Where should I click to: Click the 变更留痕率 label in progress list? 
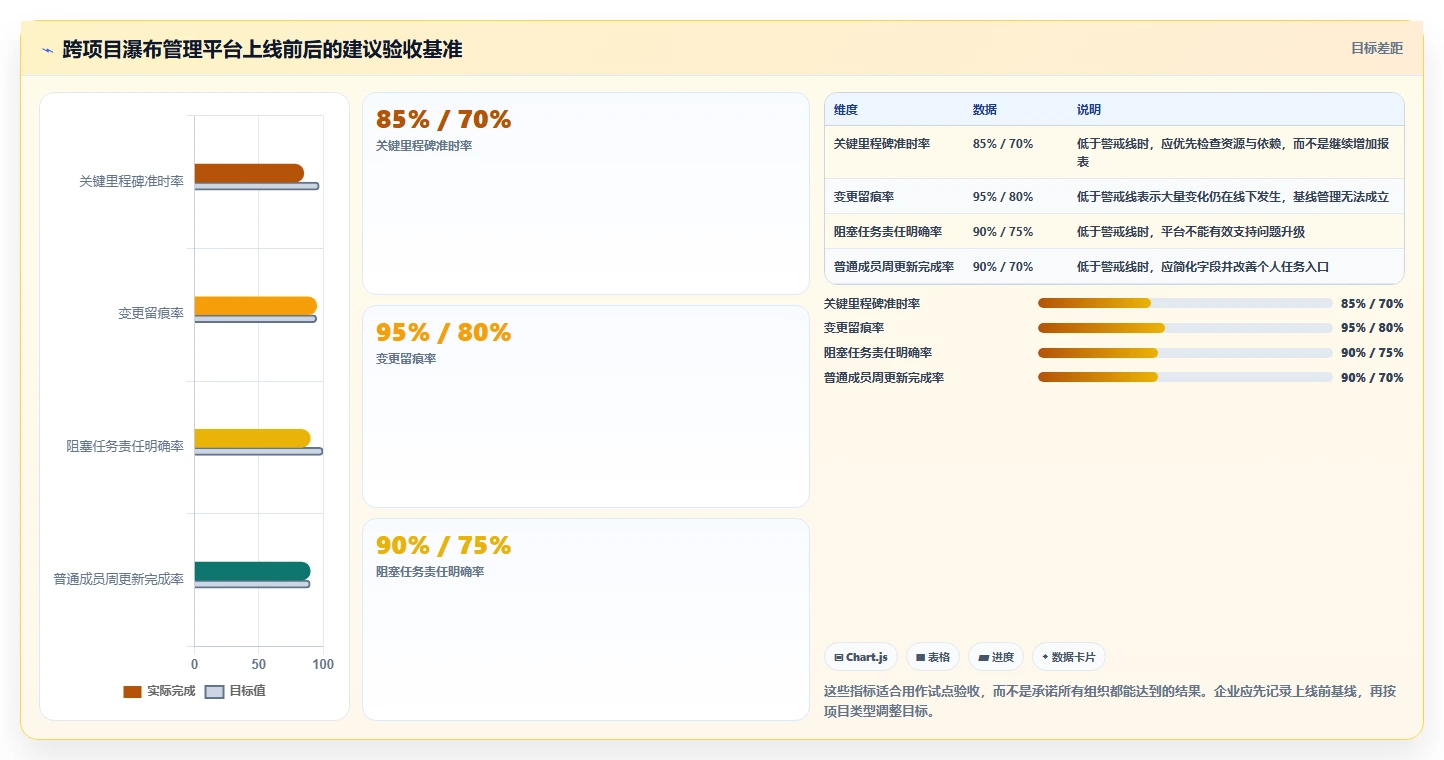pyautogui.click(x=854, y=328)
